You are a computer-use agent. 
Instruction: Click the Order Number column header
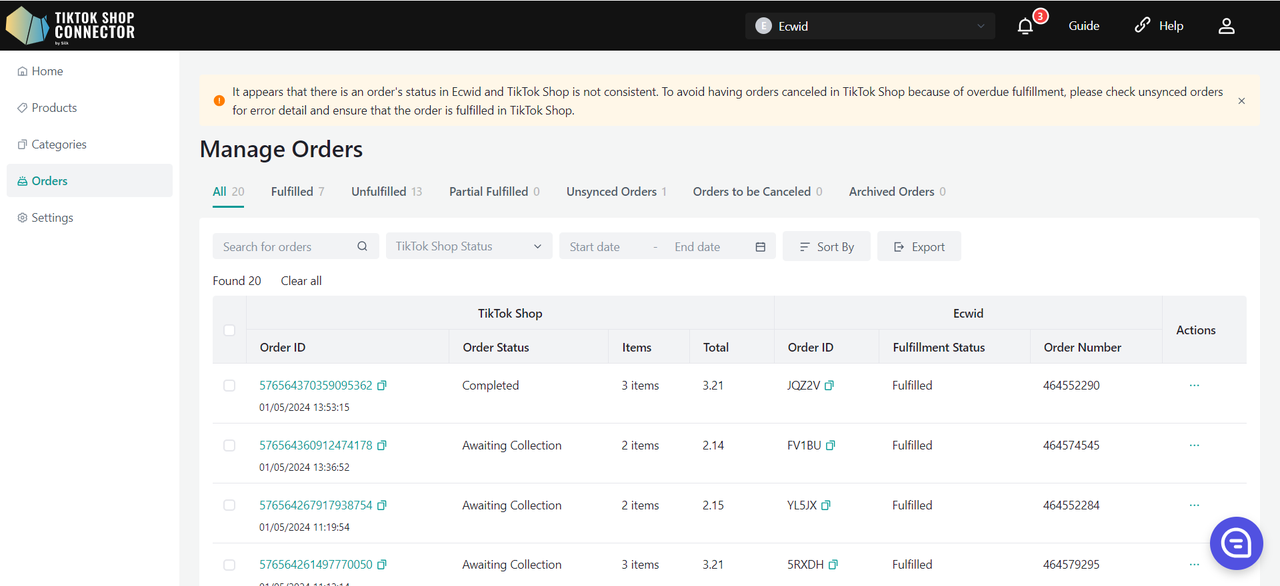point(1082,347)
